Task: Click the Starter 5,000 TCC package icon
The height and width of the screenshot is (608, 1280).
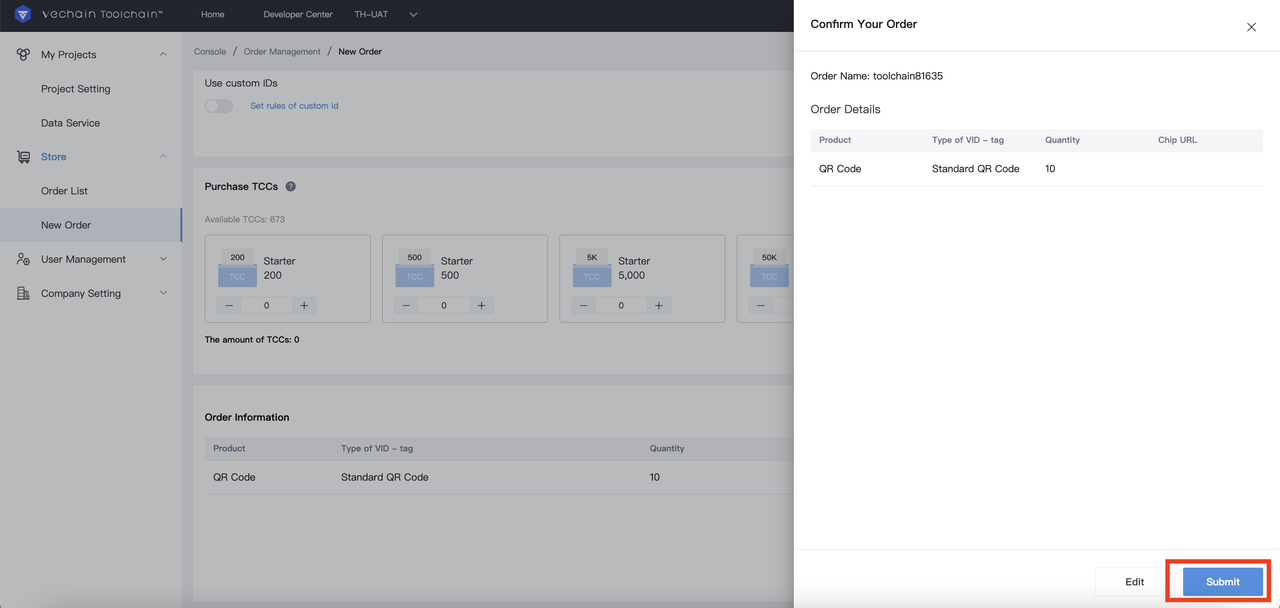Action: pyautogui.click(x=591, y=268)
